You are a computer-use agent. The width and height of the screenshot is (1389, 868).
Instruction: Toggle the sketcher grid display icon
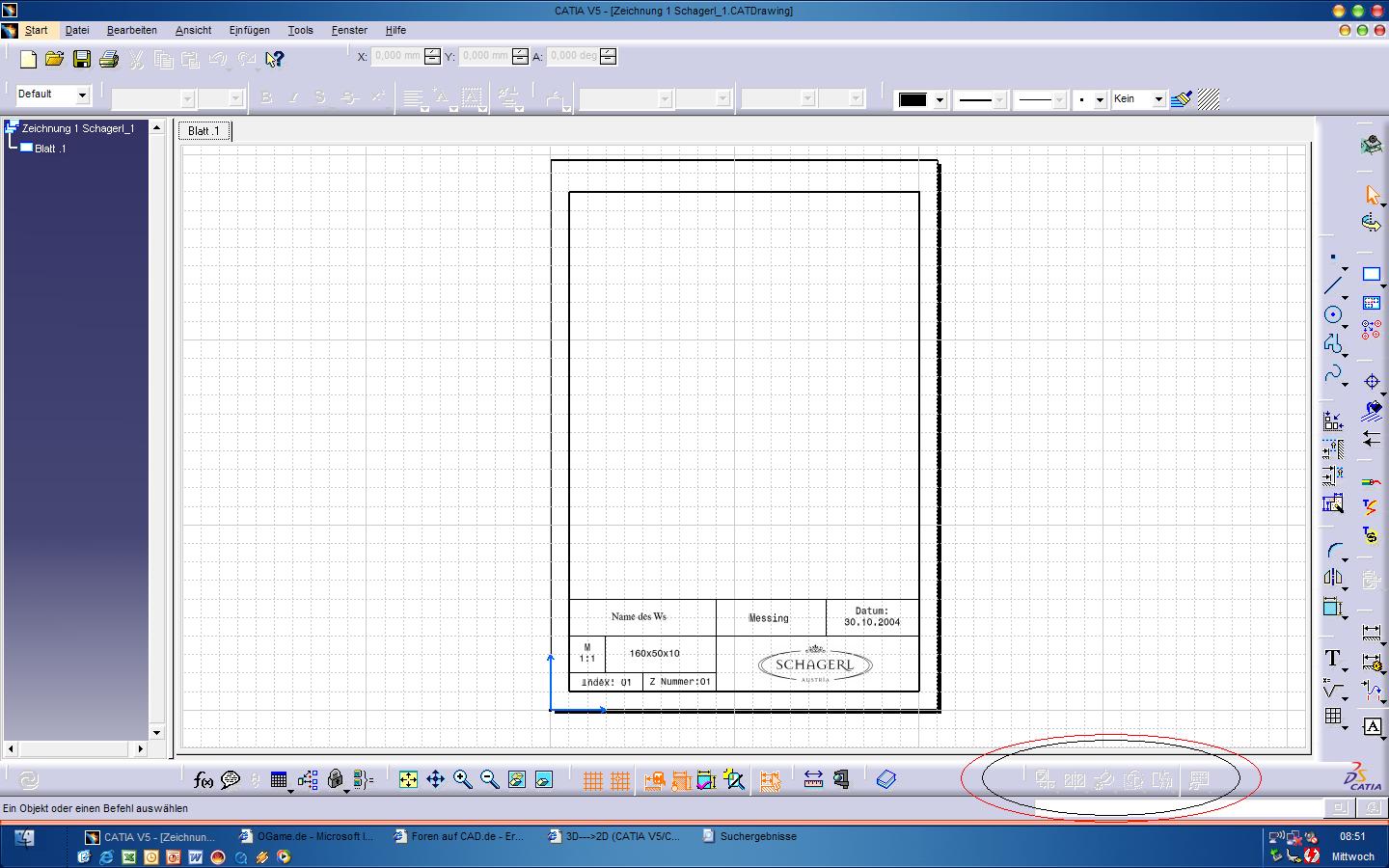point(593,780)
